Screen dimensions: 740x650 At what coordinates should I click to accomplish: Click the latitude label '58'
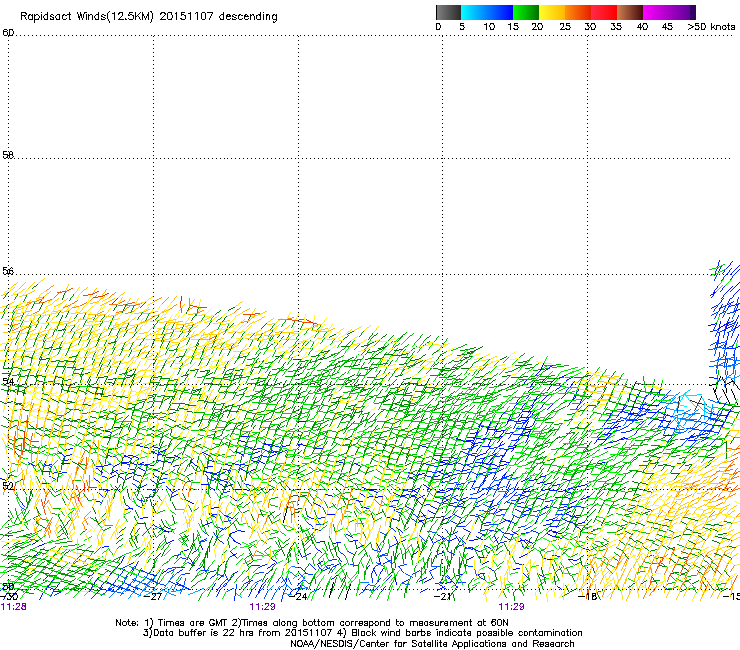click(x=8, y=155)
